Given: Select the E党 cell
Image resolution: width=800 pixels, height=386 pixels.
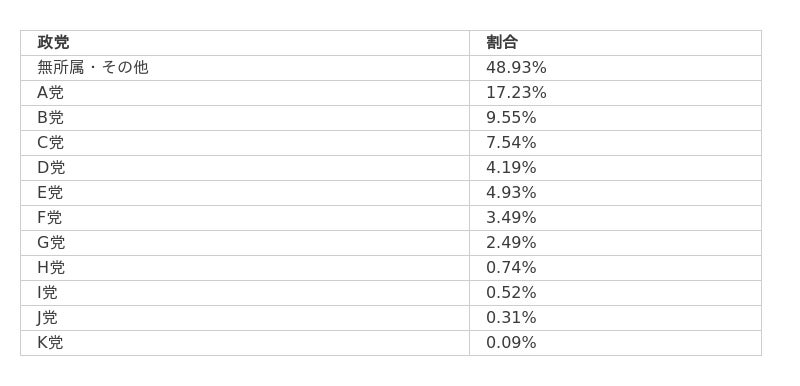Looking at the screenshot, I should pyautogui.click(x=50, y=193).
